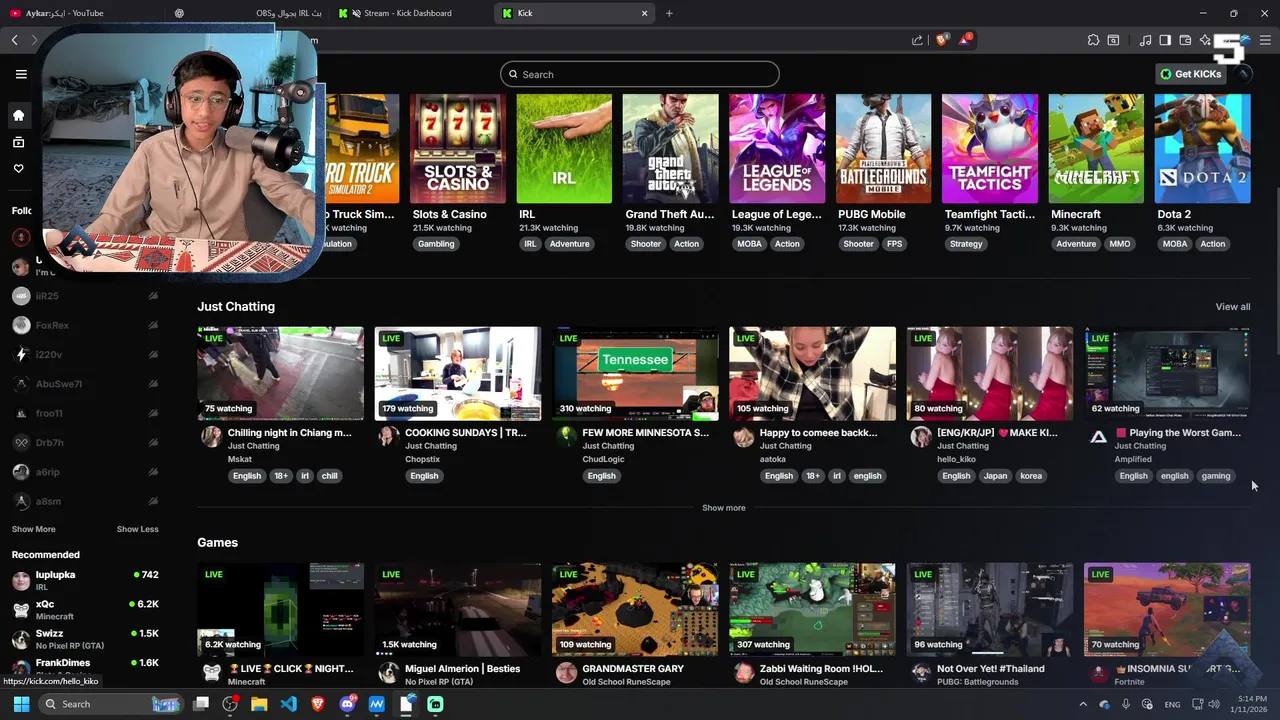Collapse followed list with Show Less

137,529
